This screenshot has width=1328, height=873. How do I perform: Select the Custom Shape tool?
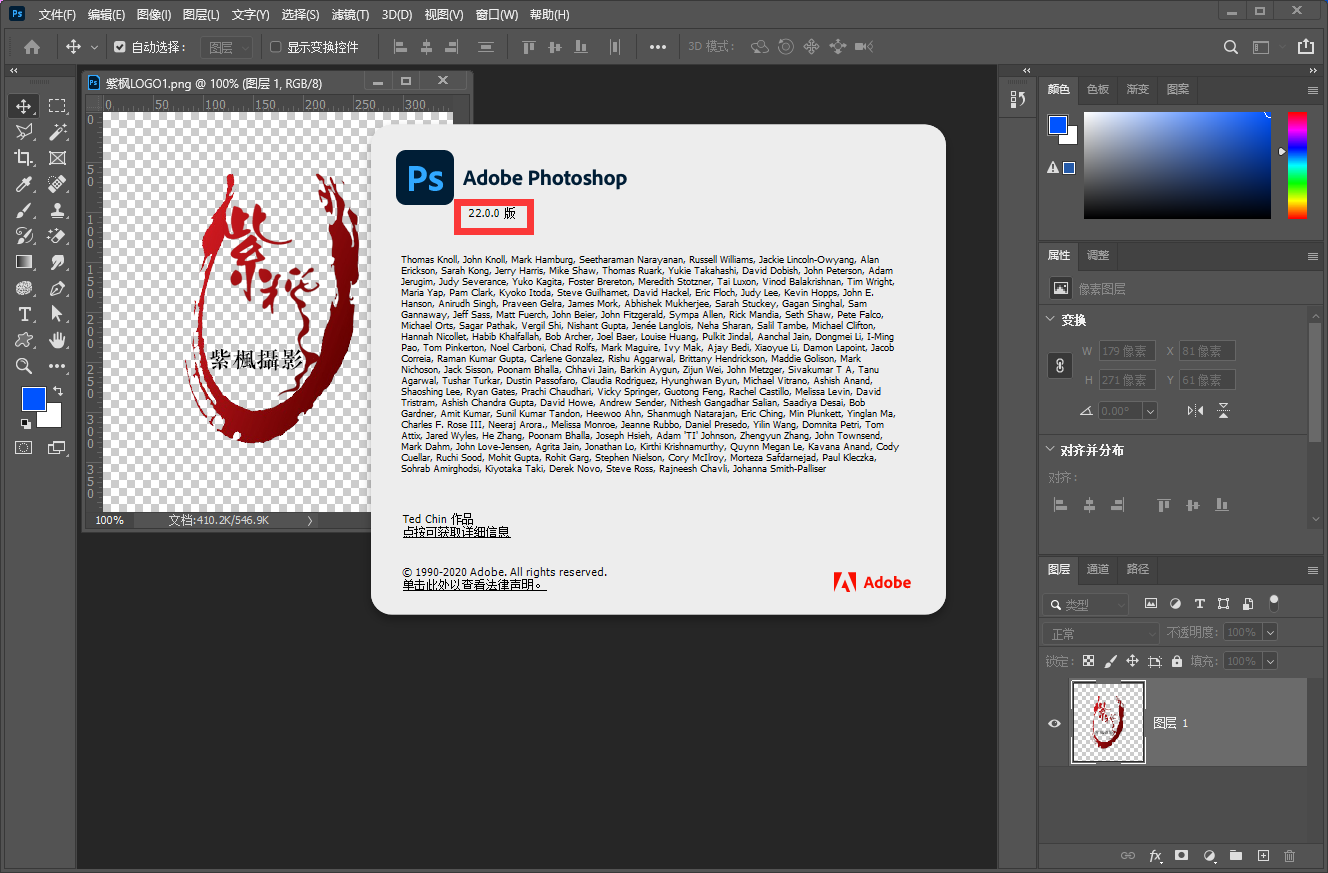24,340
